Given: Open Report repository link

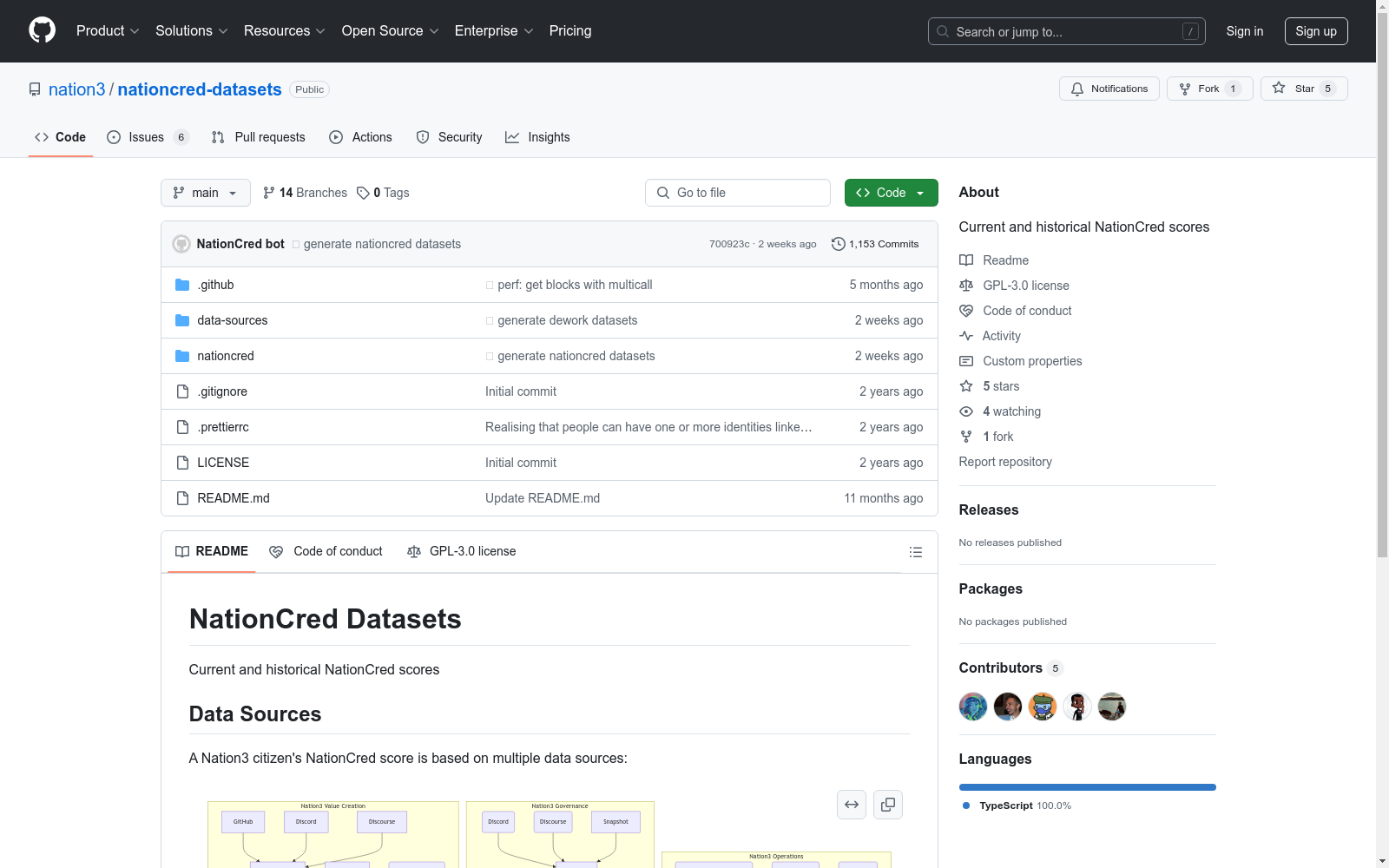Looking at the screenshot, I should click(x=1005, y=462).
